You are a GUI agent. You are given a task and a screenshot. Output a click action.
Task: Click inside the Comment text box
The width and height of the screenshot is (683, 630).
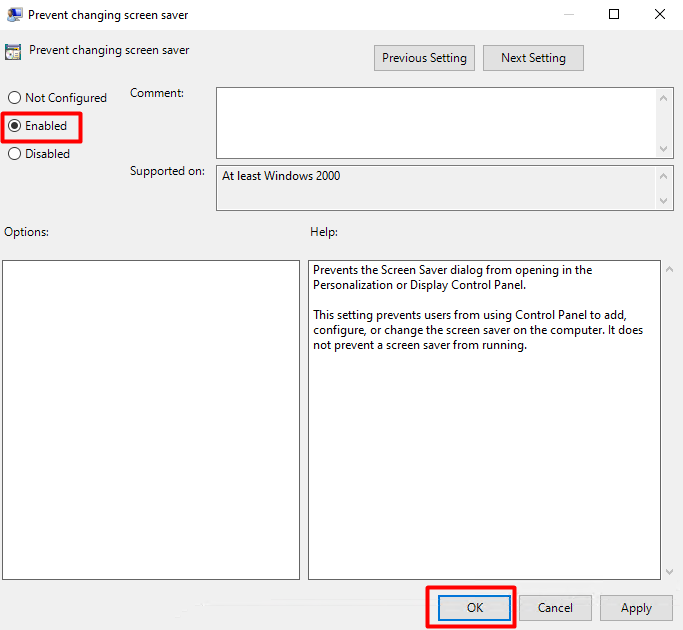coord(435,122)
